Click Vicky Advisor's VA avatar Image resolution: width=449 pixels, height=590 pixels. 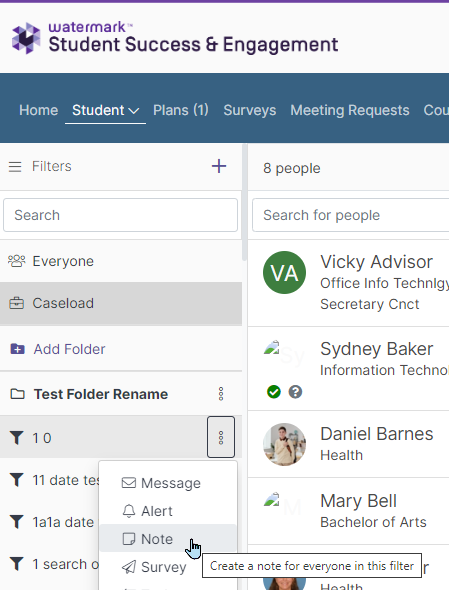284,272
